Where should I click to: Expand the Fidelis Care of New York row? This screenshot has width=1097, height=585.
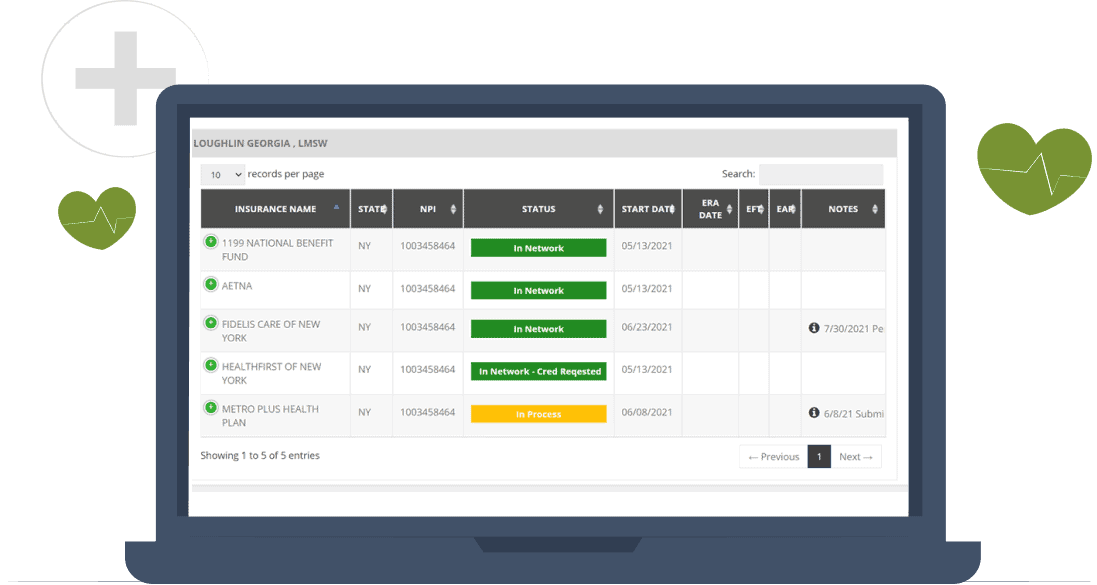click(x=211, y=323)
